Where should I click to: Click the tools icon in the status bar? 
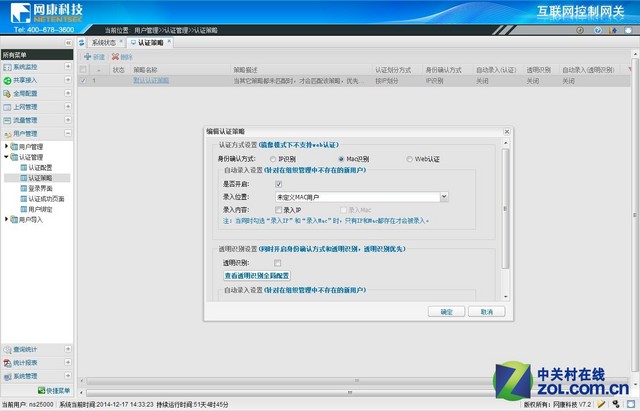616,404
